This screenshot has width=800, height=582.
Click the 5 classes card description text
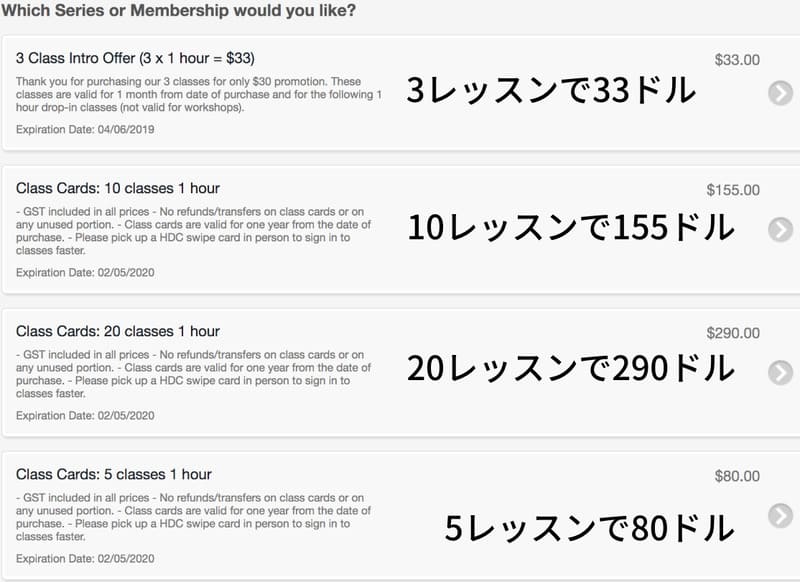(193, 517)
